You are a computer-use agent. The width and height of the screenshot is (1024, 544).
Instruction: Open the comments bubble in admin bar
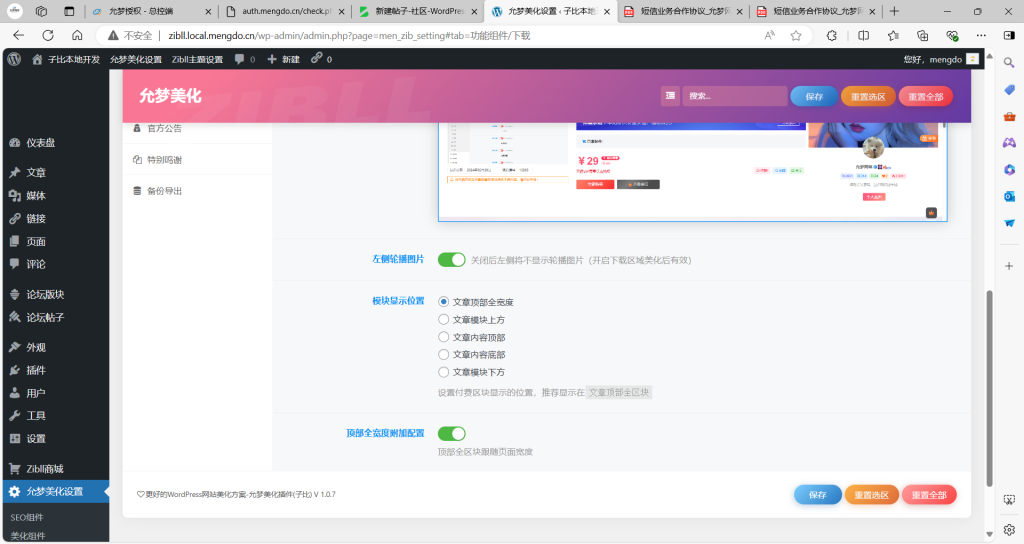click(x=244, y=59)
